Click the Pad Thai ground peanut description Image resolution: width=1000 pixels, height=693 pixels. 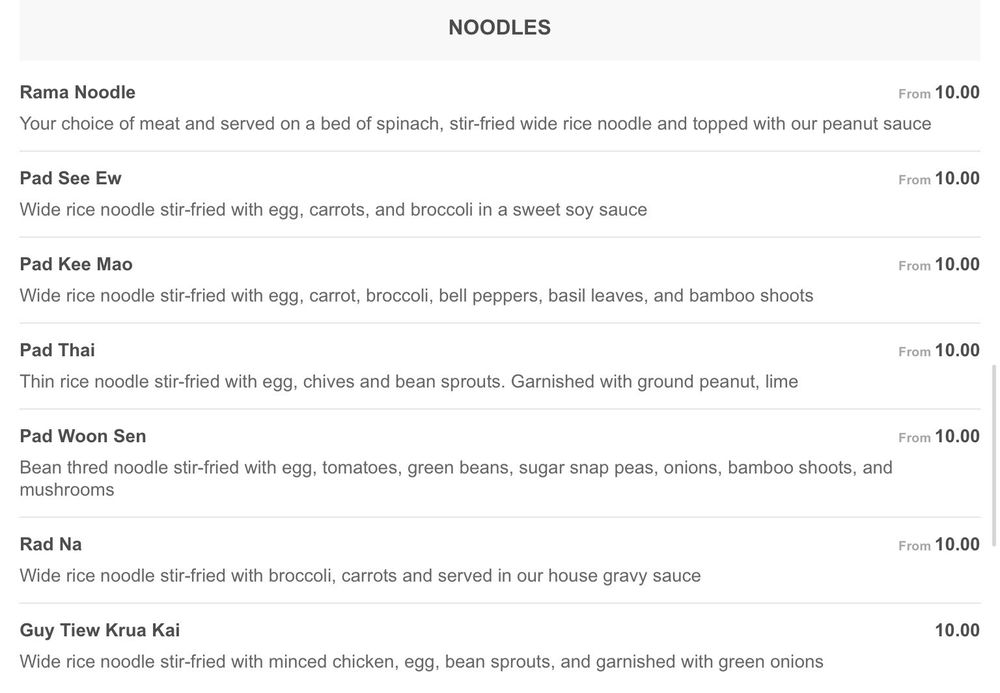tap(409, 382)
